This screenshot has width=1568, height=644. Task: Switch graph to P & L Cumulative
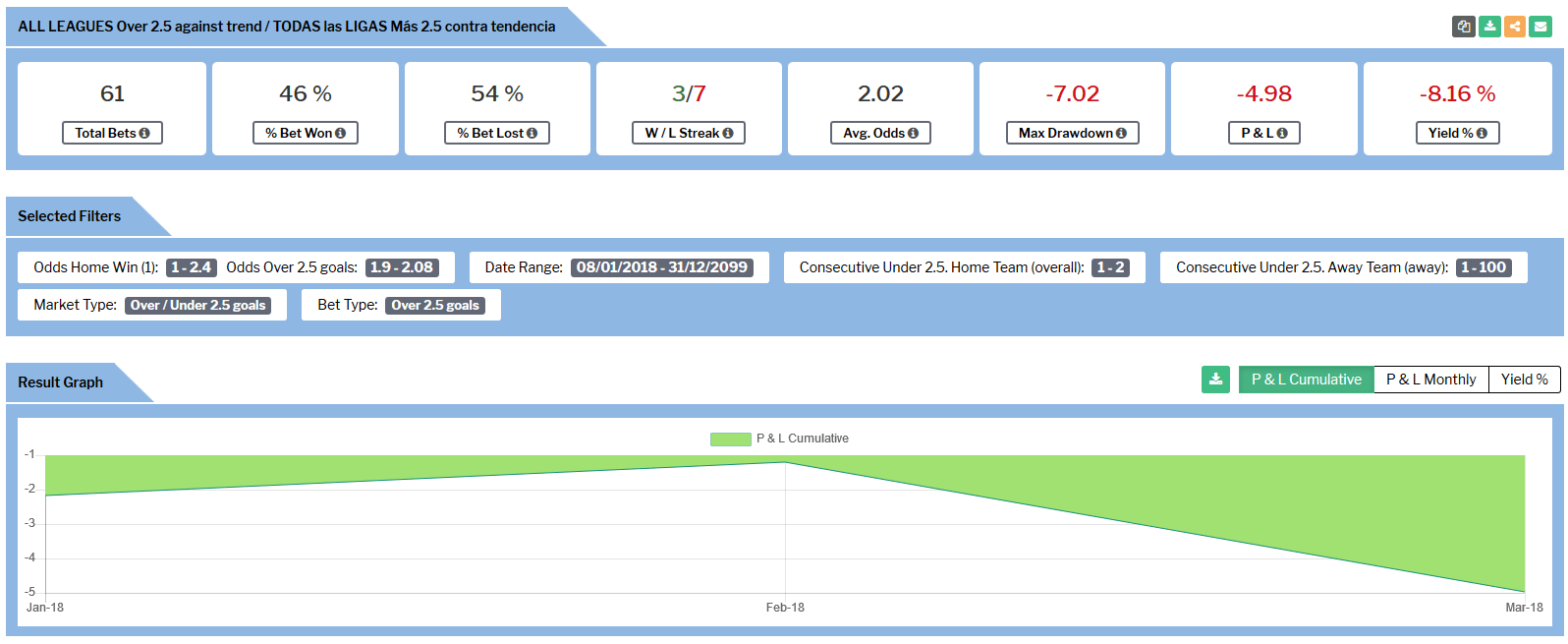coord(1306,380)
